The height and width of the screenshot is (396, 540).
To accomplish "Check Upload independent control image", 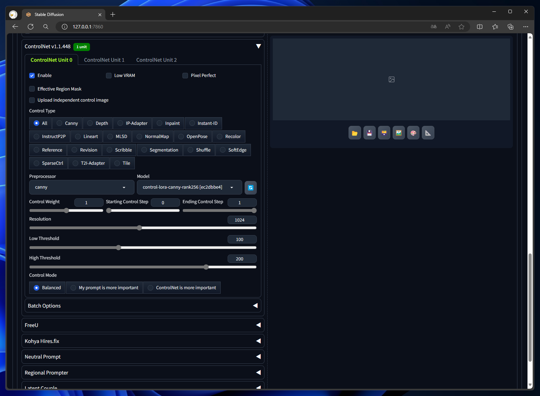I will (x=32, y=100).
